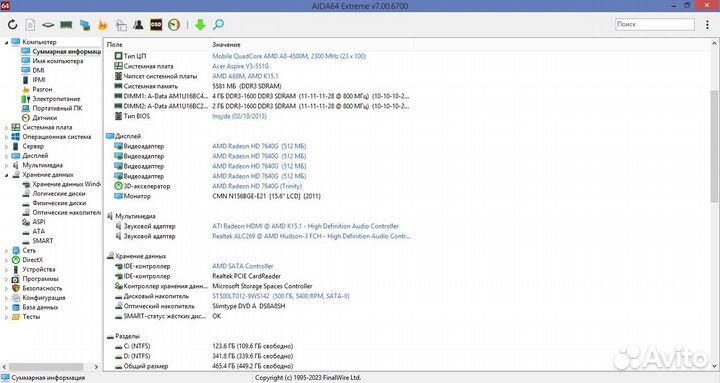Open the AMD A68M, AMD K15.1 link
Viewport: 720px width, 383px height.
pyautogui.click(x=245, y=76)
